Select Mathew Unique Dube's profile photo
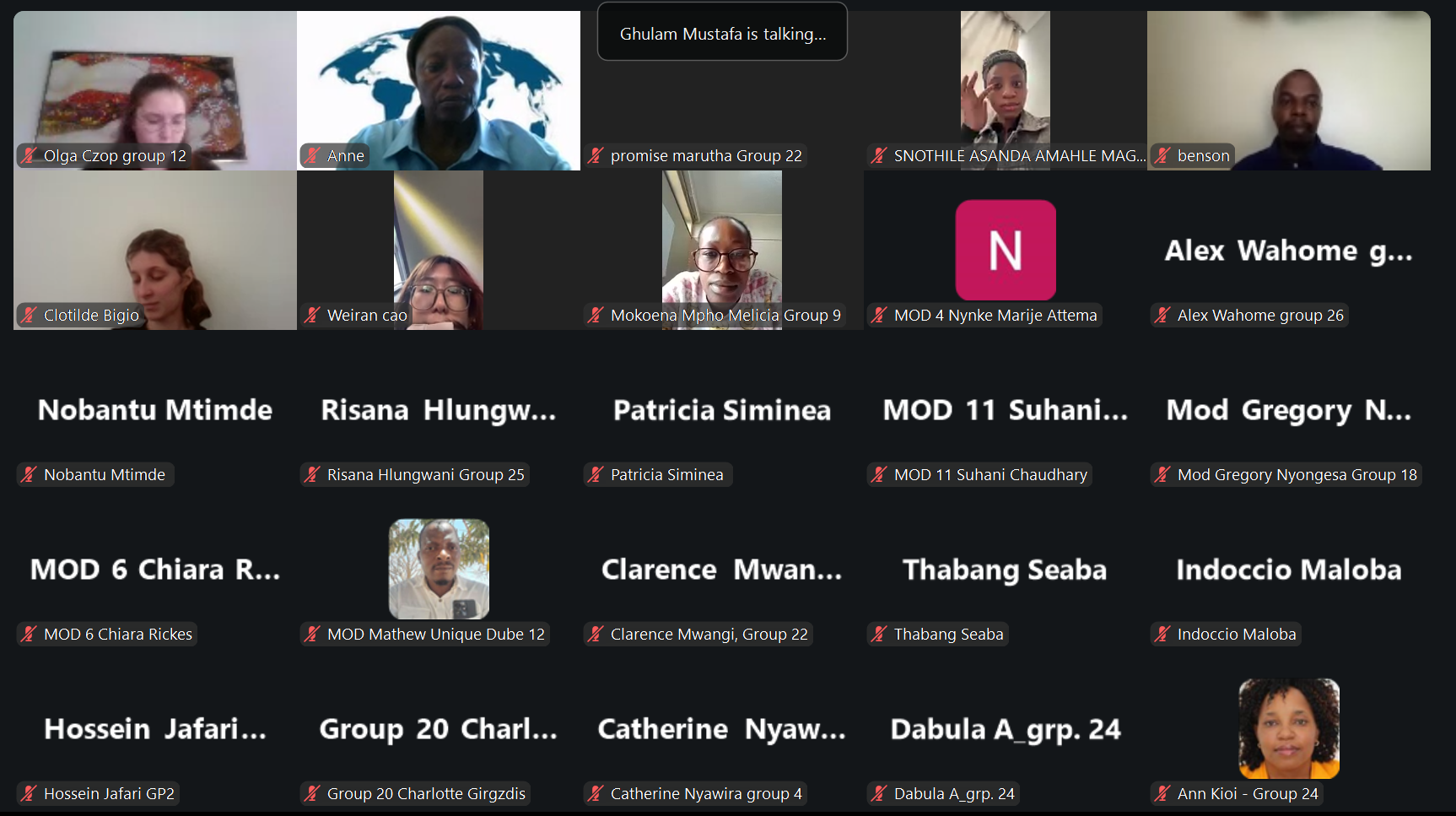 pos(439,569)
